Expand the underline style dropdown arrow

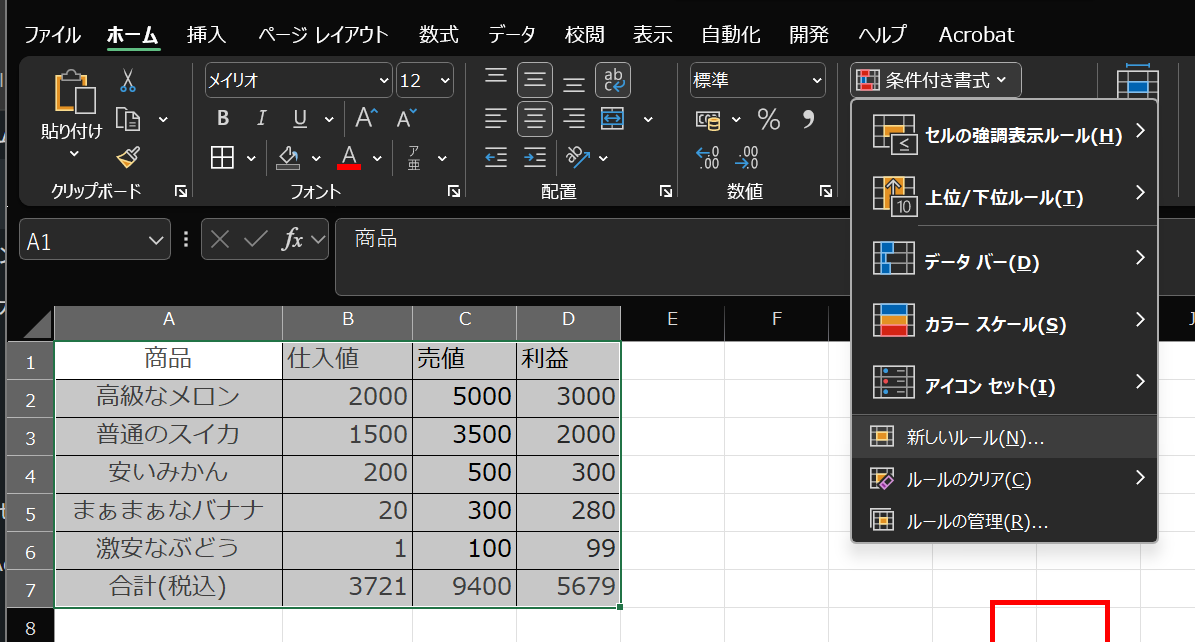click(x=329, y=119)
